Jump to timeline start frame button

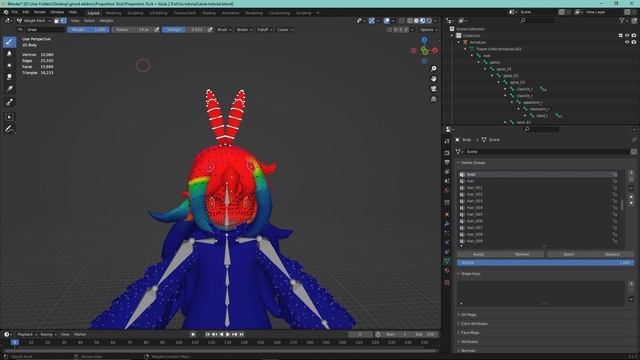coord(208,334)
